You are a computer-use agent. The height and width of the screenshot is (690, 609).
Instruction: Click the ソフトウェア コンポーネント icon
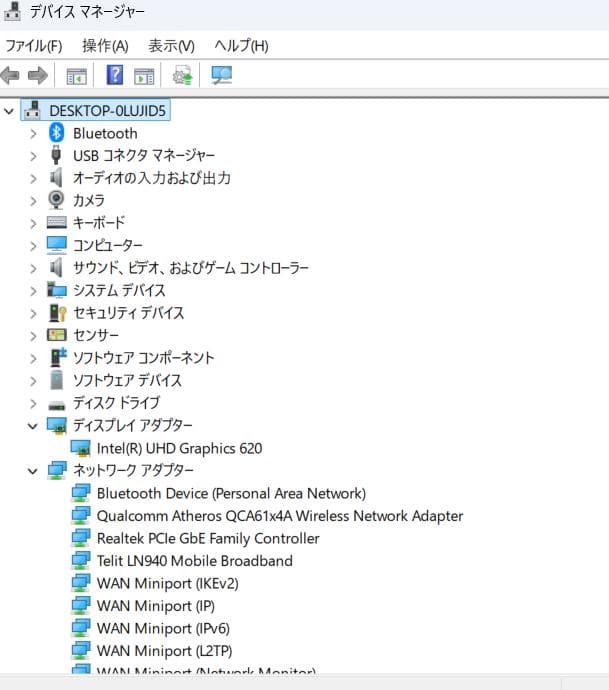coord(57,357)
